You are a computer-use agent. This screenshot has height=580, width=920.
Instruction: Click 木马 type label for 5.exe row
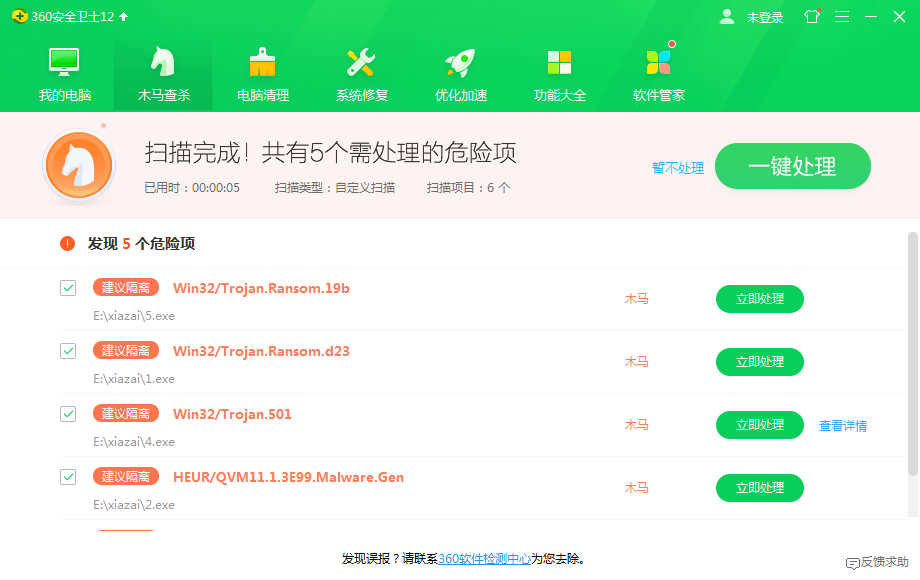point(637,299)
